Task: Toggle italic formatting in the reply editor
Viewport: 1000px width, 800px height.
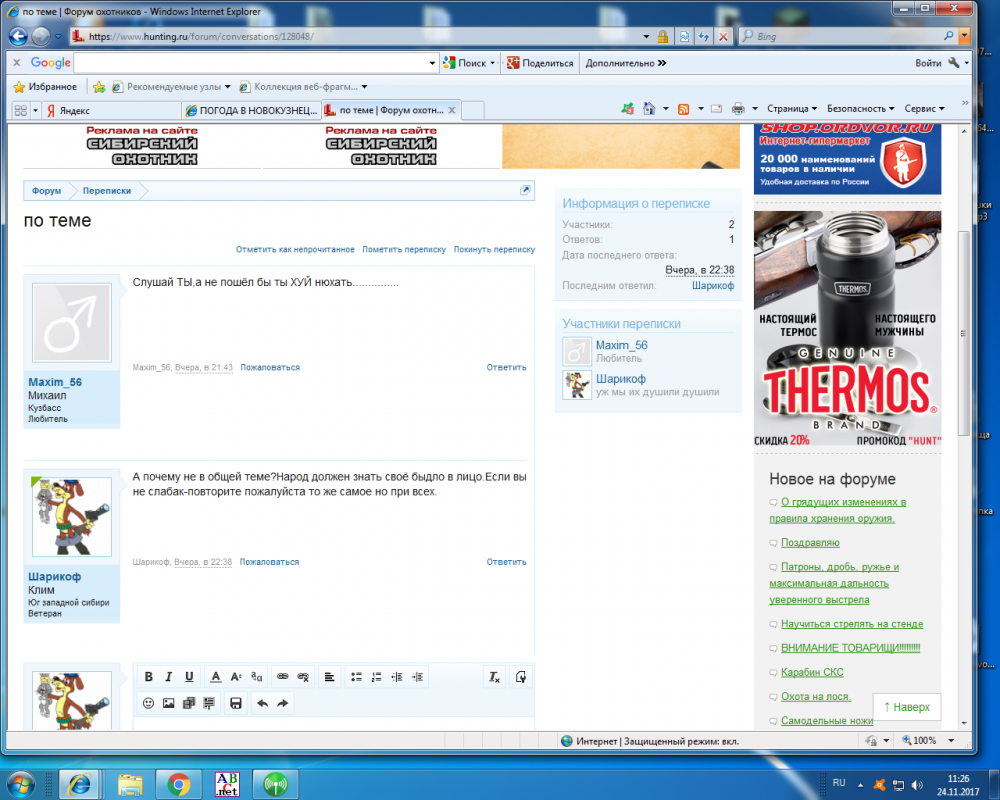Action: coord(169,677)
